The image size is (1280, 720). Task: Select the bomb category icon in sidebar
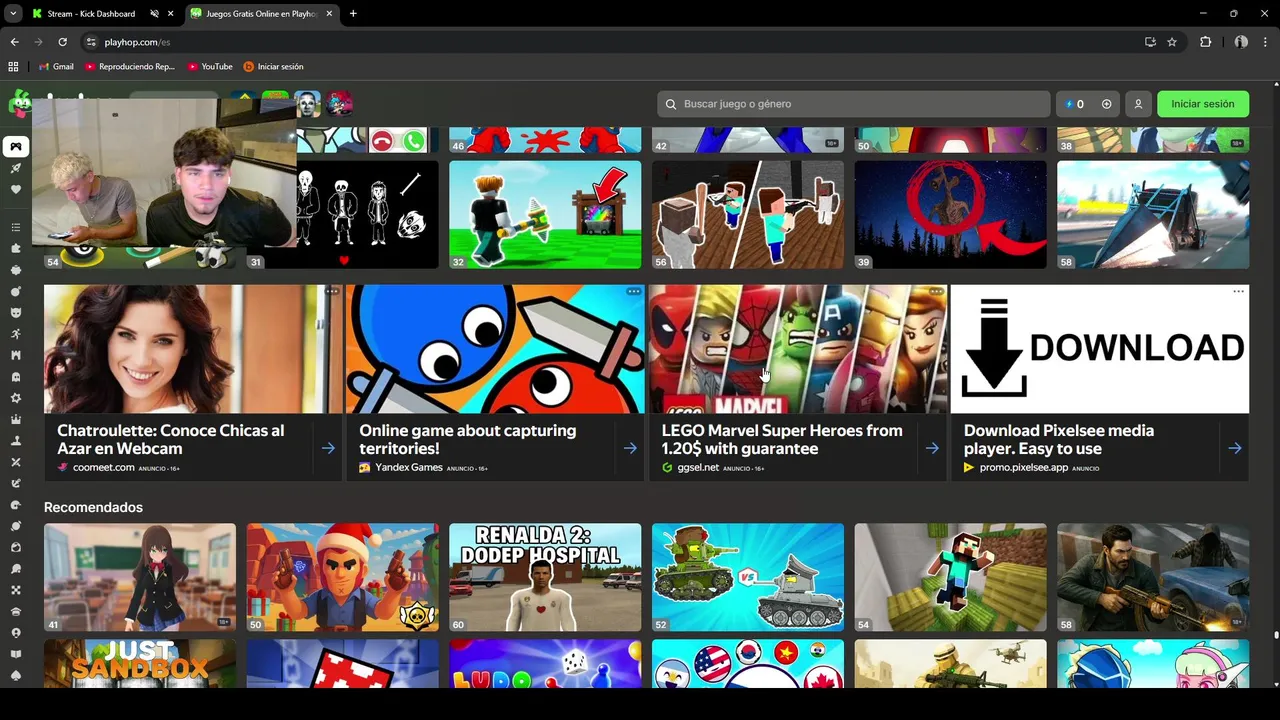[16, 291]
